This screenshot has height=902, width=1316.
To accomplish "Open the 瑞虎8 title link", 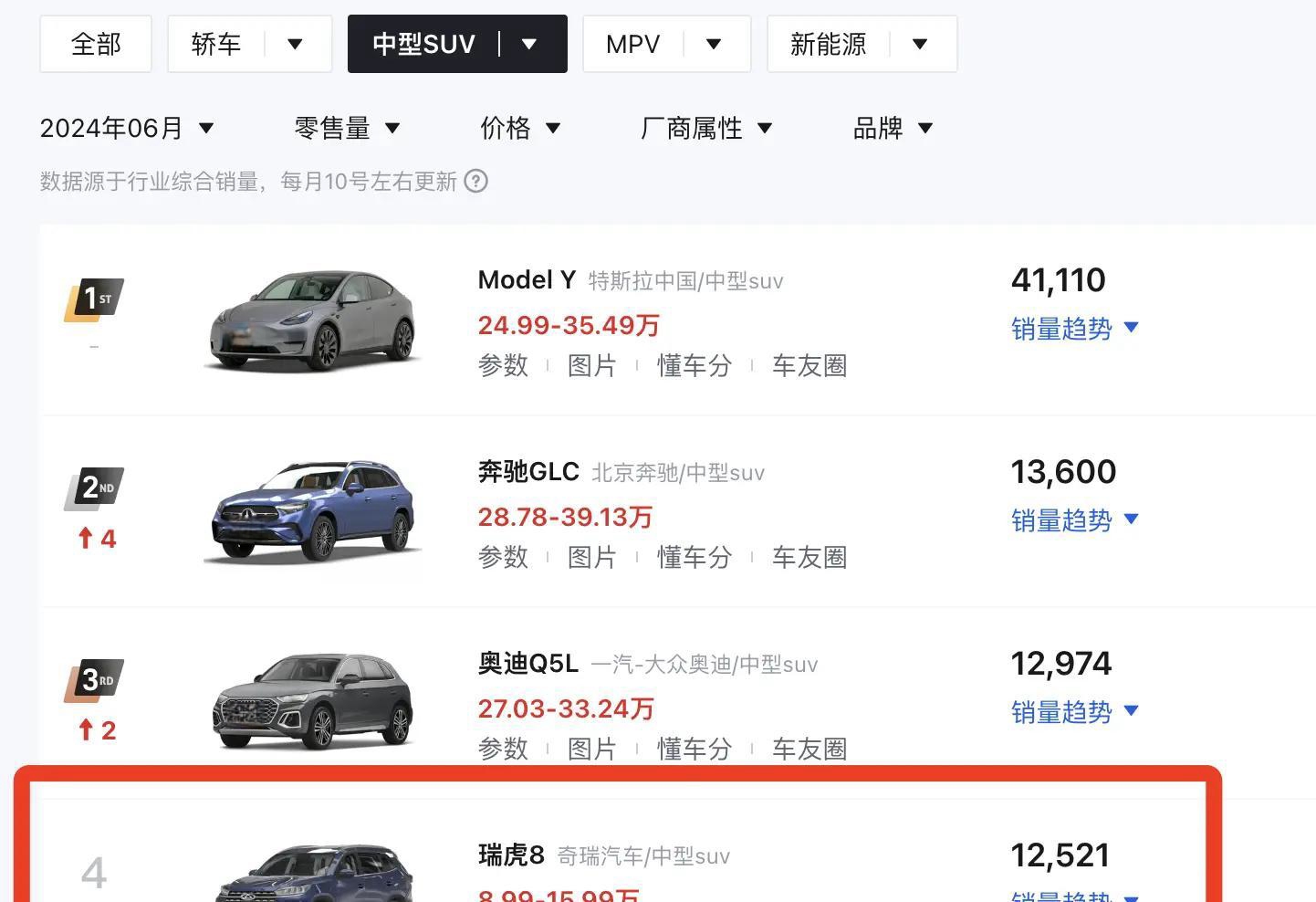I will click(x=511, y=855).
